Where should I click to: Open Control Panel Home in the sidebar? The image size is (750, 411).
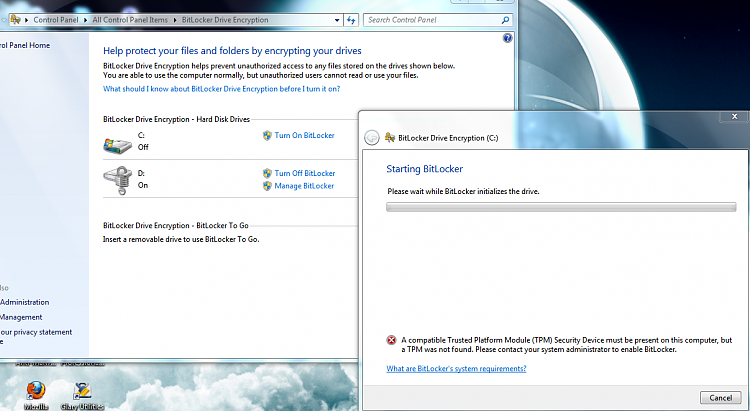click(25, 45)
